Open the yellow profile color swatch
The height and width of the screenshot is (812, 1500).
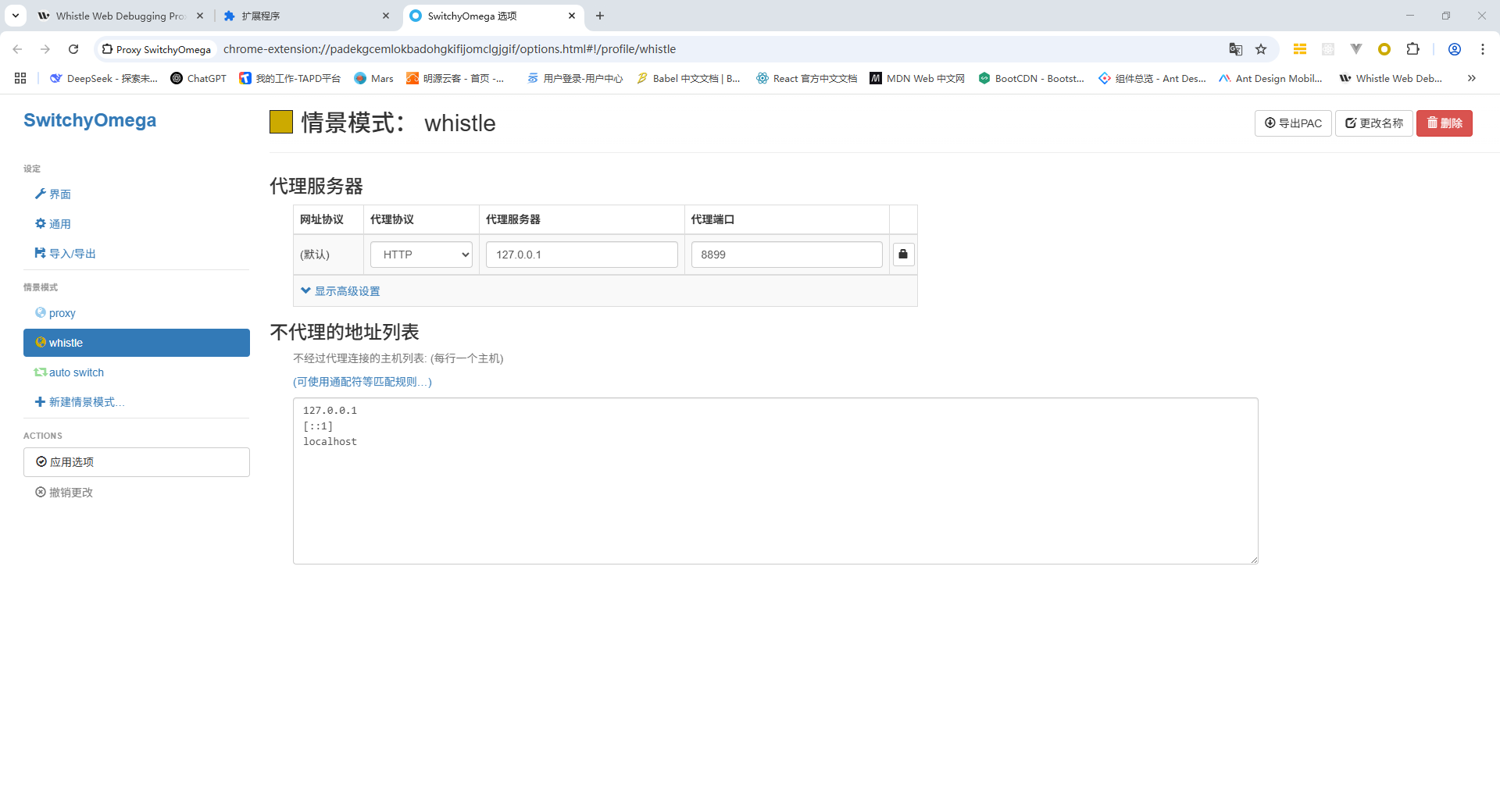pos(281,123)
